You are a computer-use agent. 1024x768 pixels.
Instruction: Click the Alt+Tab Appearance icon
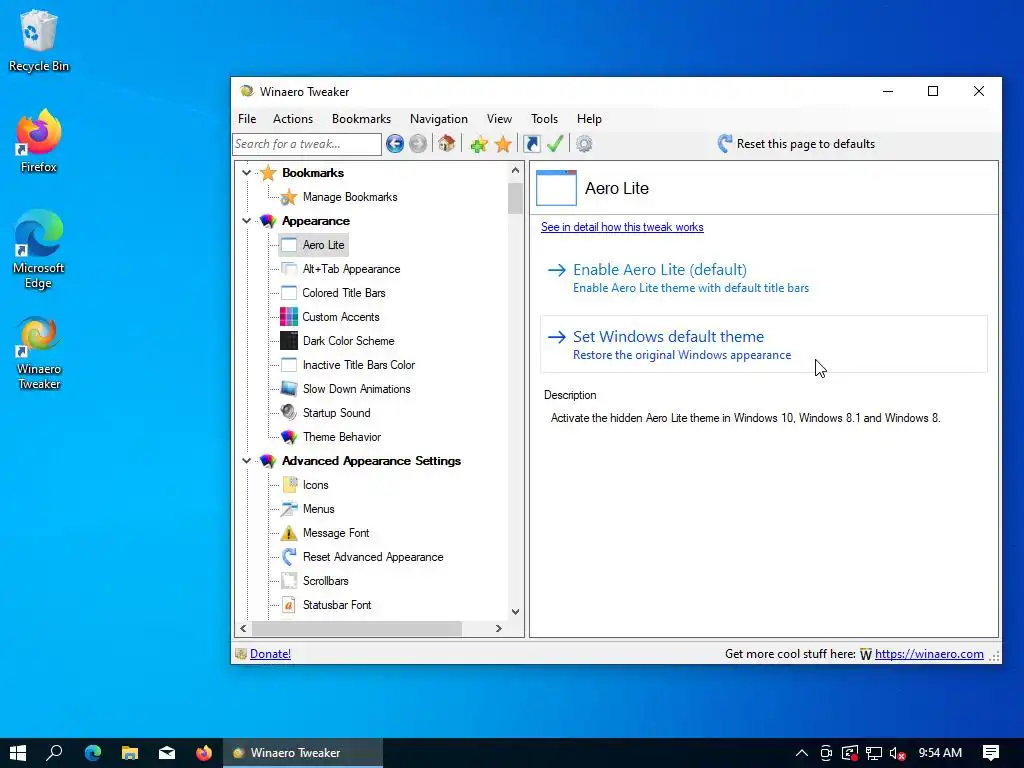point(289,269)
